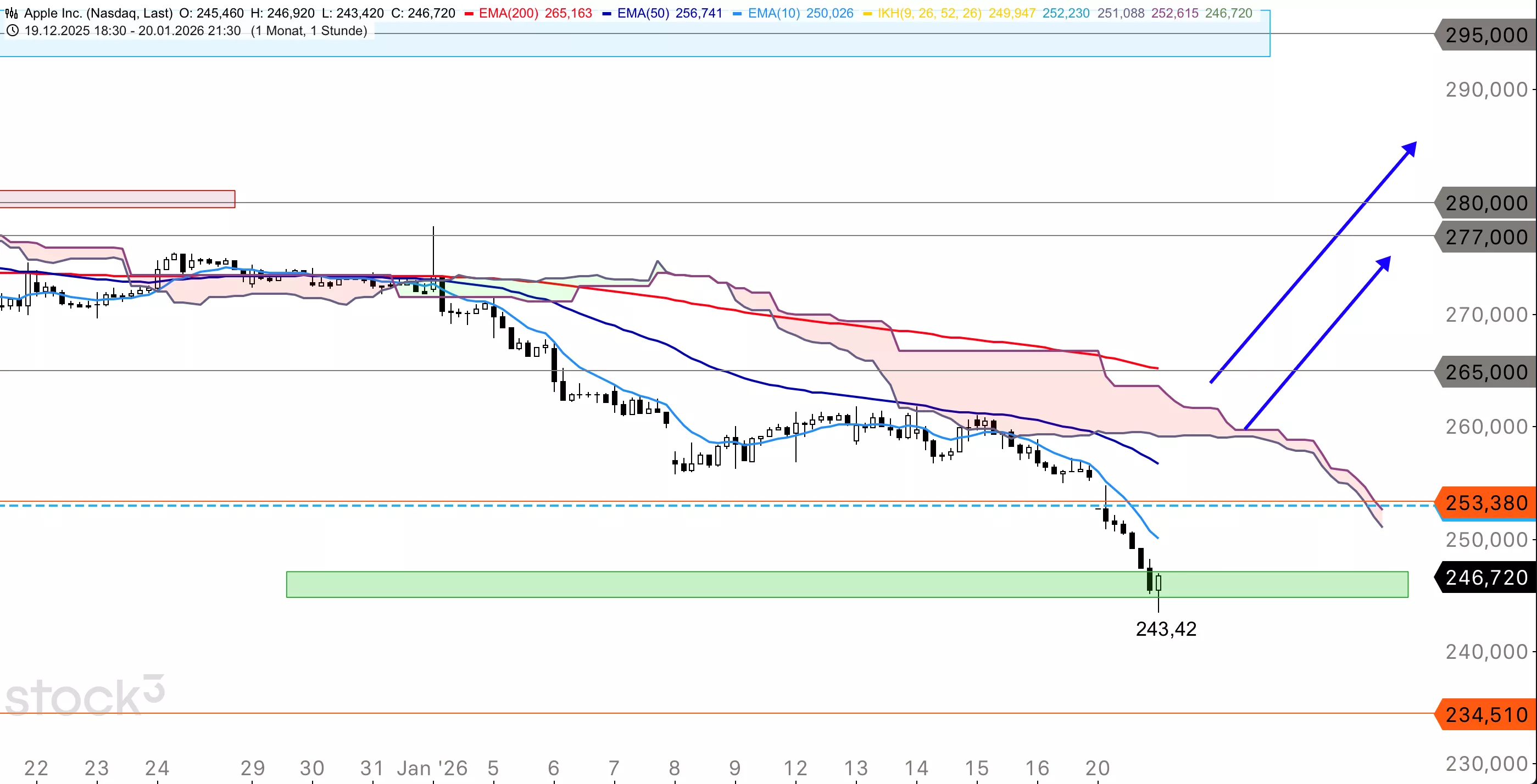Click the upper blue arrow head
The height and width of the screenshot is (784, 1537).
point(1410,149)
